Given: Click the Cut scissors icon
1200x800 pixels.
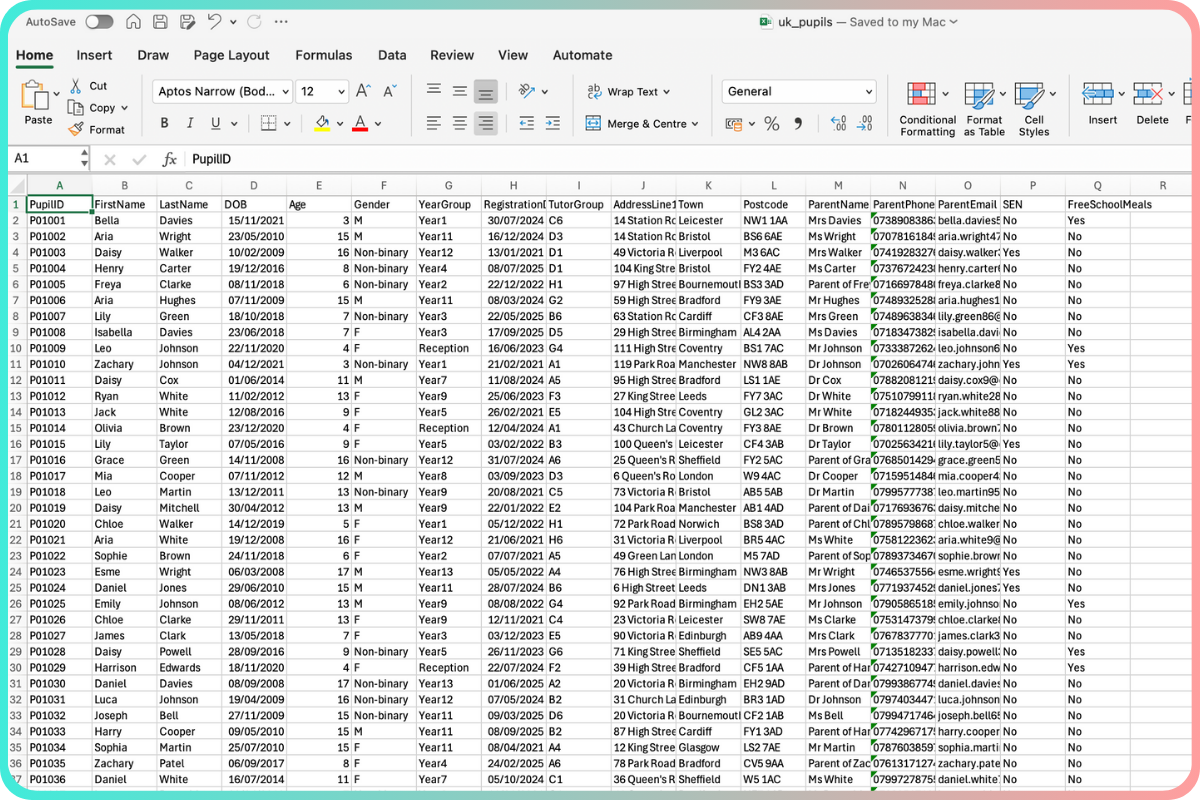Looking at the screenshot, I should [x=76, y=86].
